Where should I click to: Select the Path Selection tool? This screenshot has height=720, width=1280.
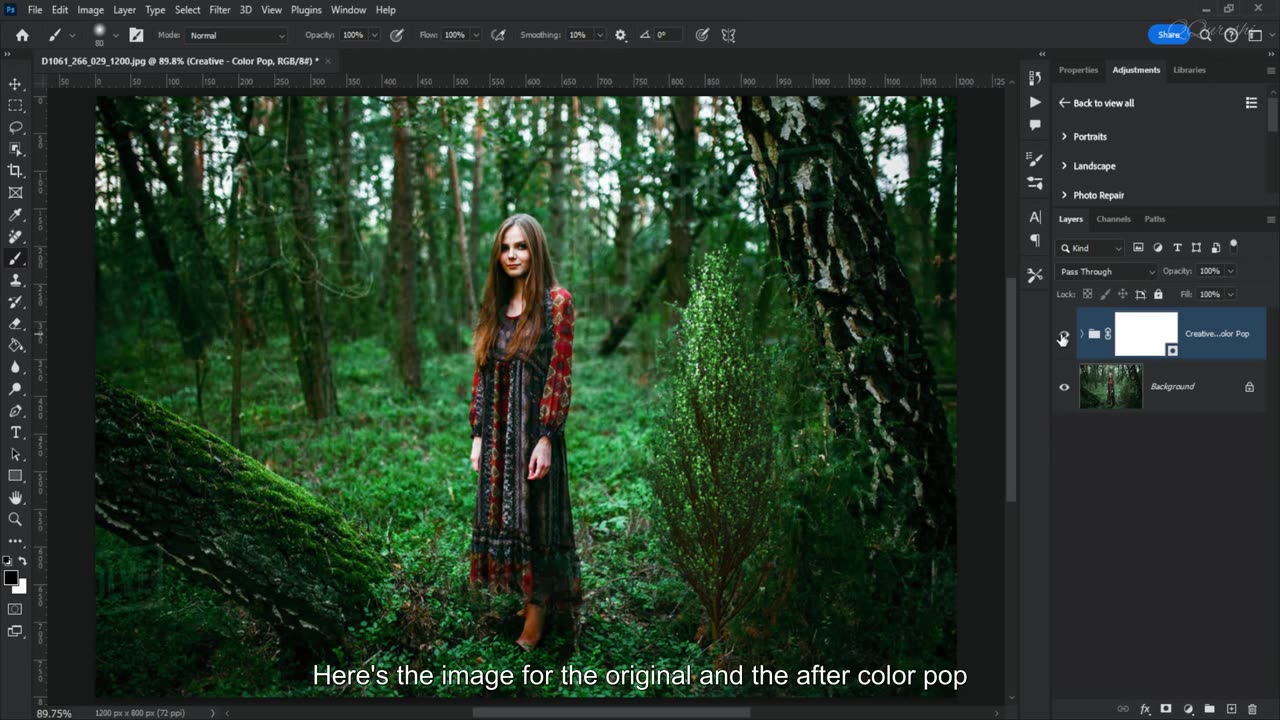(x=15, y=454)
